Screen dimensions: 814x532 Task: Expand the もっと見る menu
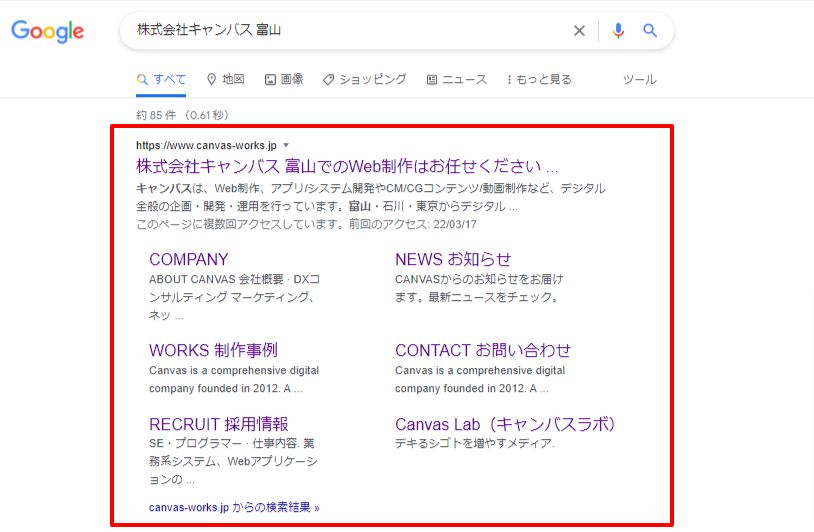pyautogui.click(x=539, y=79)
